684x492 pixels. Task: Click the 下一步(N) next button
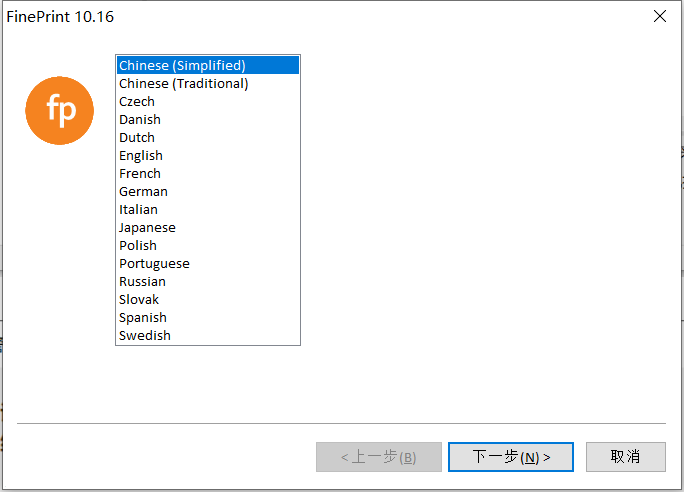tap(511, 457)
